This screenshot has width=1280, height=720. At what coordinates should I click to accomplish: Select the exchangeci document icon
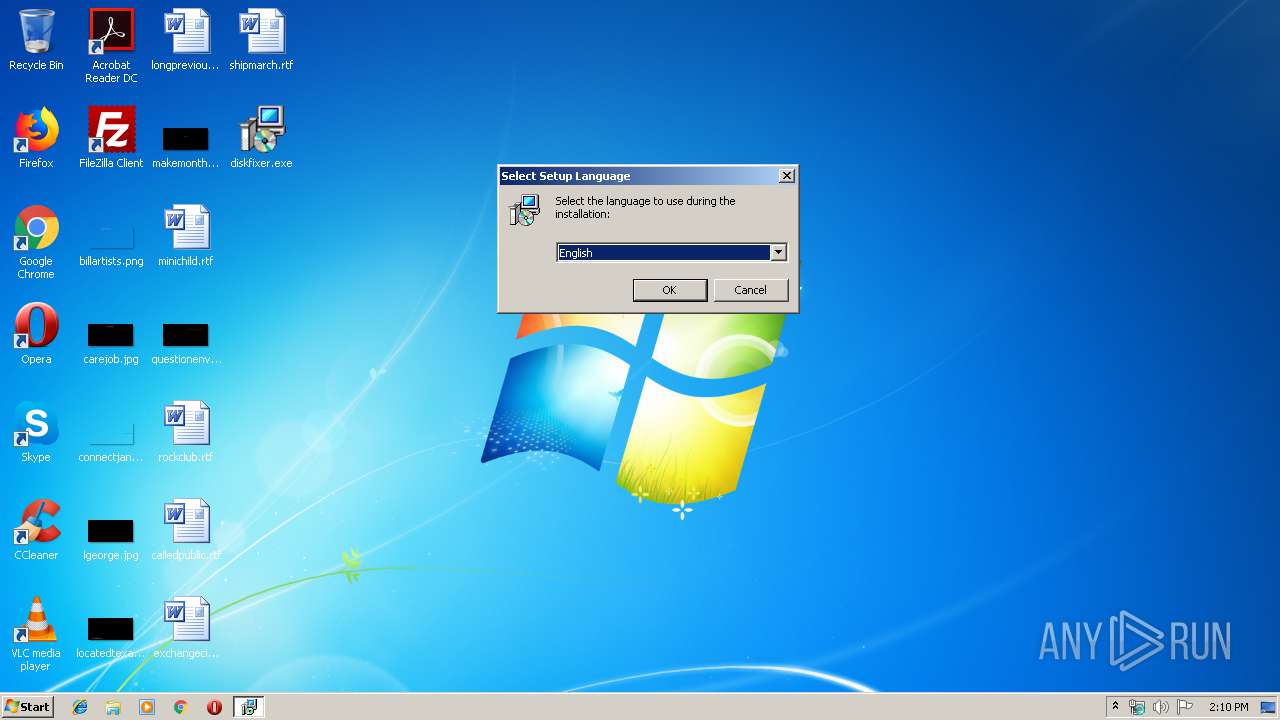coord(186,628)
